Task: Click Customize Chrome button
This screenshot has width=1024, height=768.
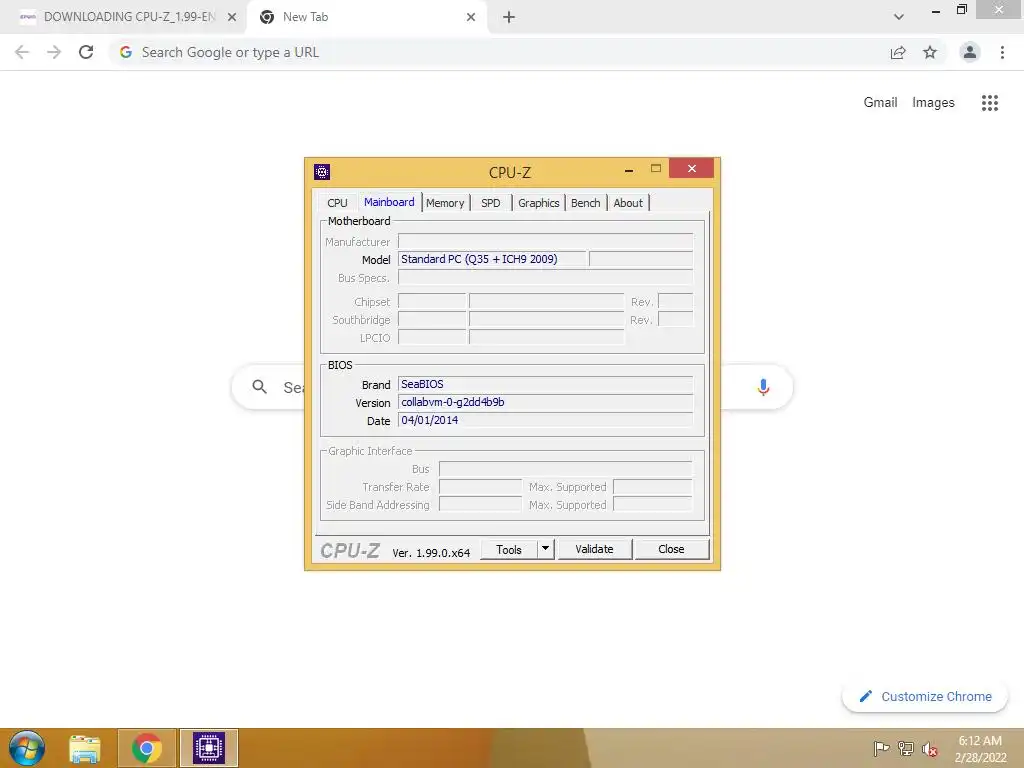Action: click(x=925, y=697)
